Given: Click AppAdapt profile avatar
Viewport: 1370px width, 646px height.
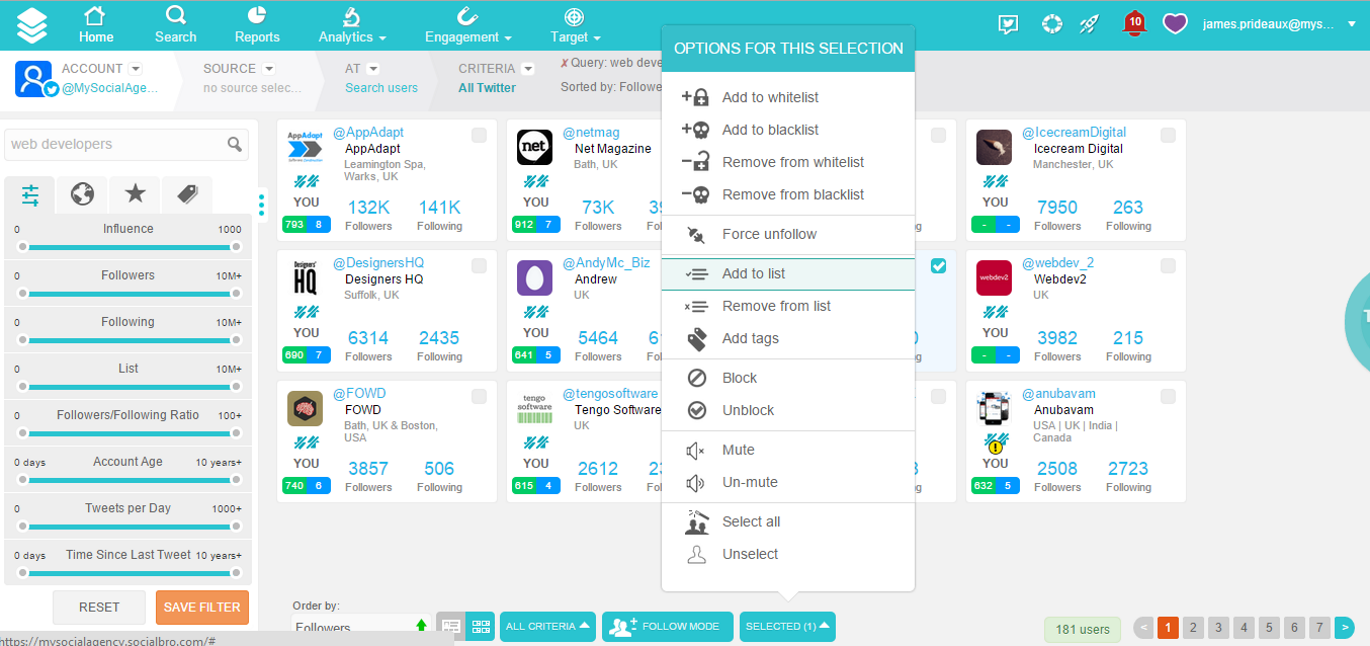Looking at the screenshot, I should [304, 147].
